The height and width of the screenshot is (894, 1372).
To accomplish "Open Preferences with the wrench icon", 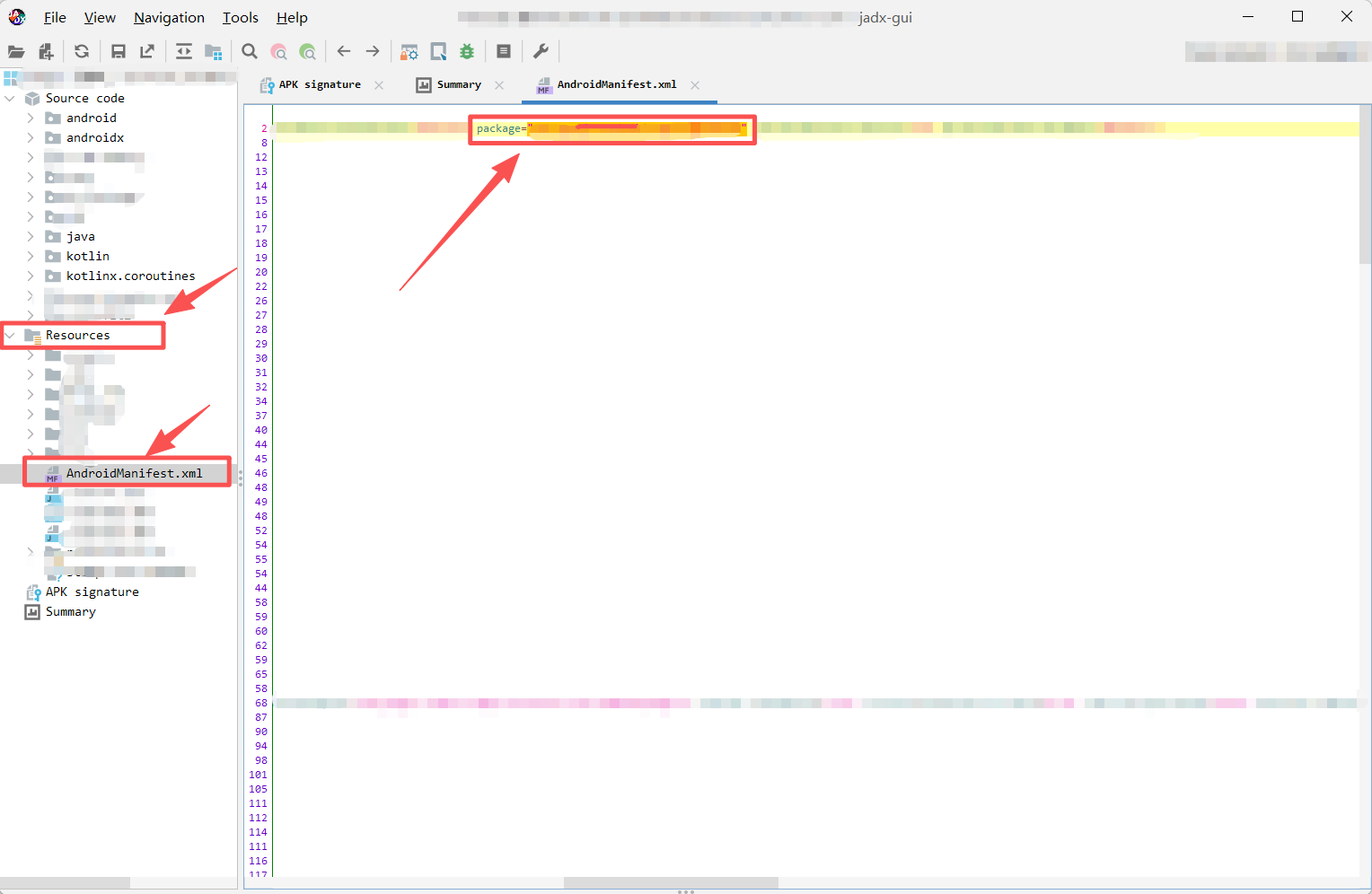I will pos(541,52).
